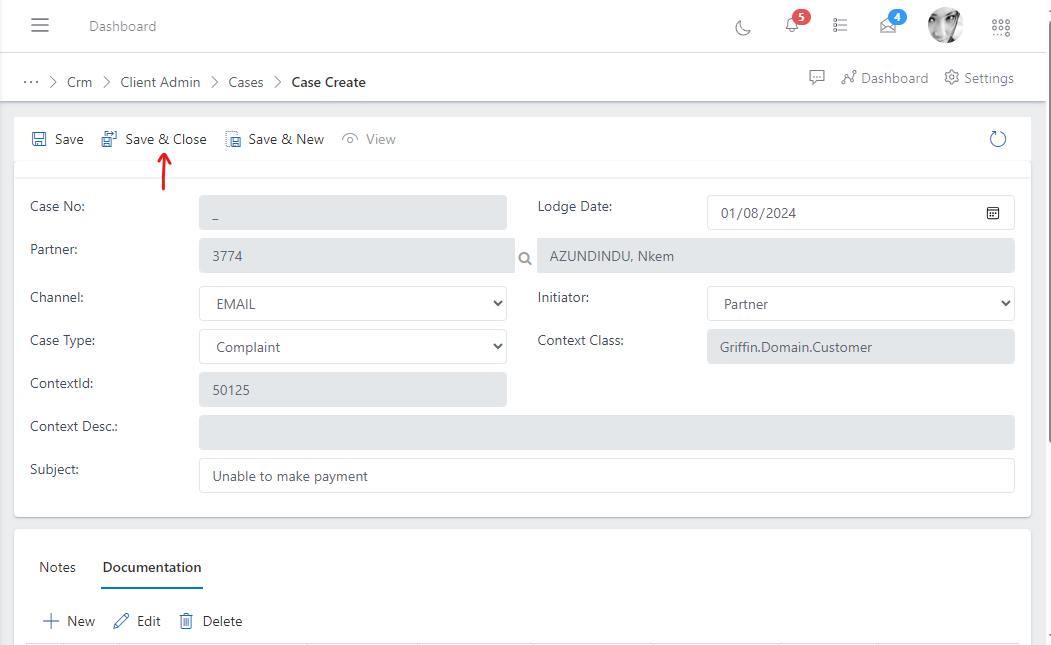Switch to the Notes tab
This screenshot has height=645, width=1051.
point(57,568)
